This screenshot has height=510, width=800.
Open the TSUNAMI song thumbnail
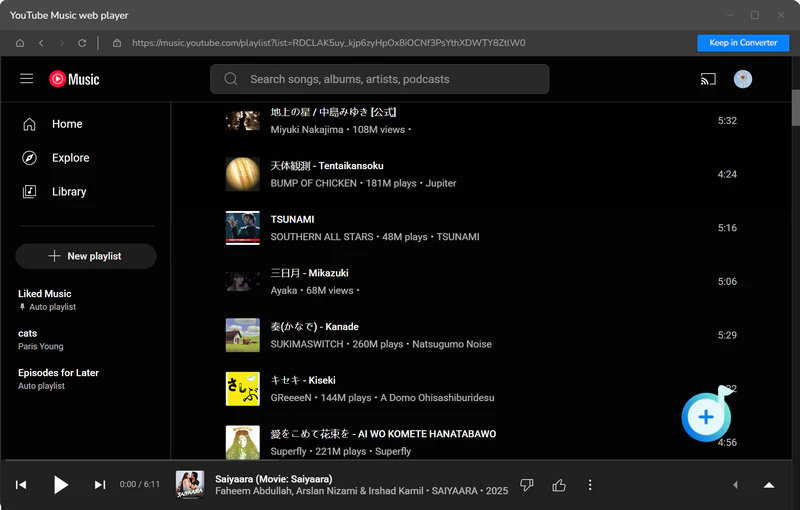(242, 228)
